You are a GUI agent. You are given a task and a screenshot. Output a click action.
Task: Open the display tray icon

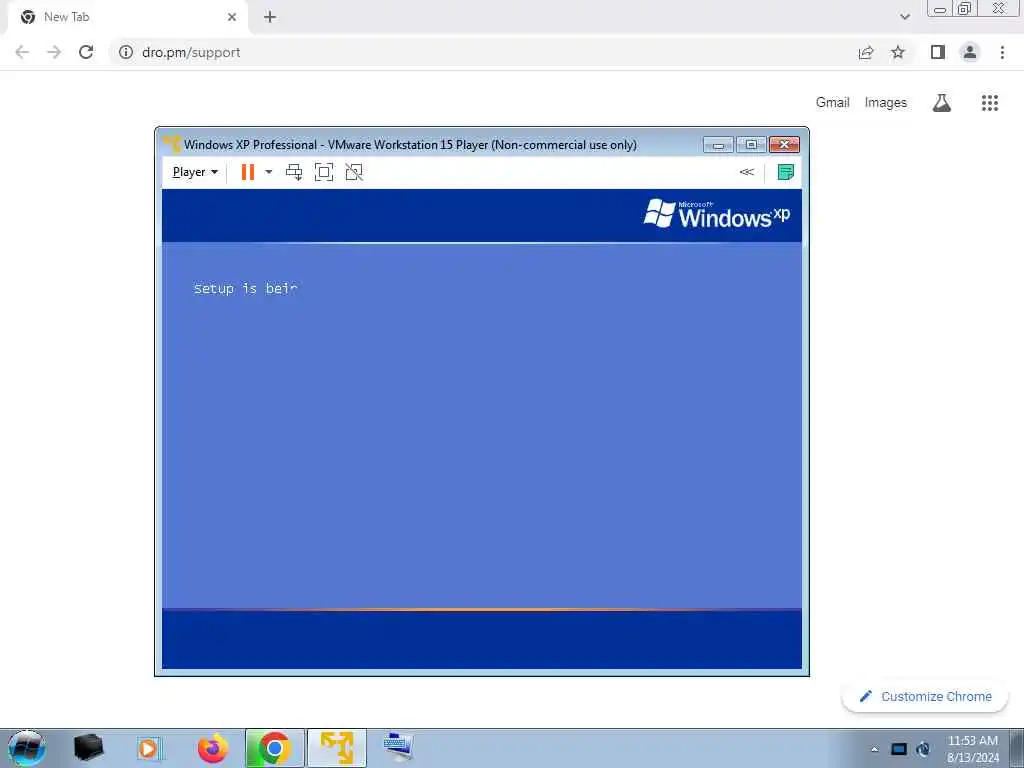click(x=899, y=749)
